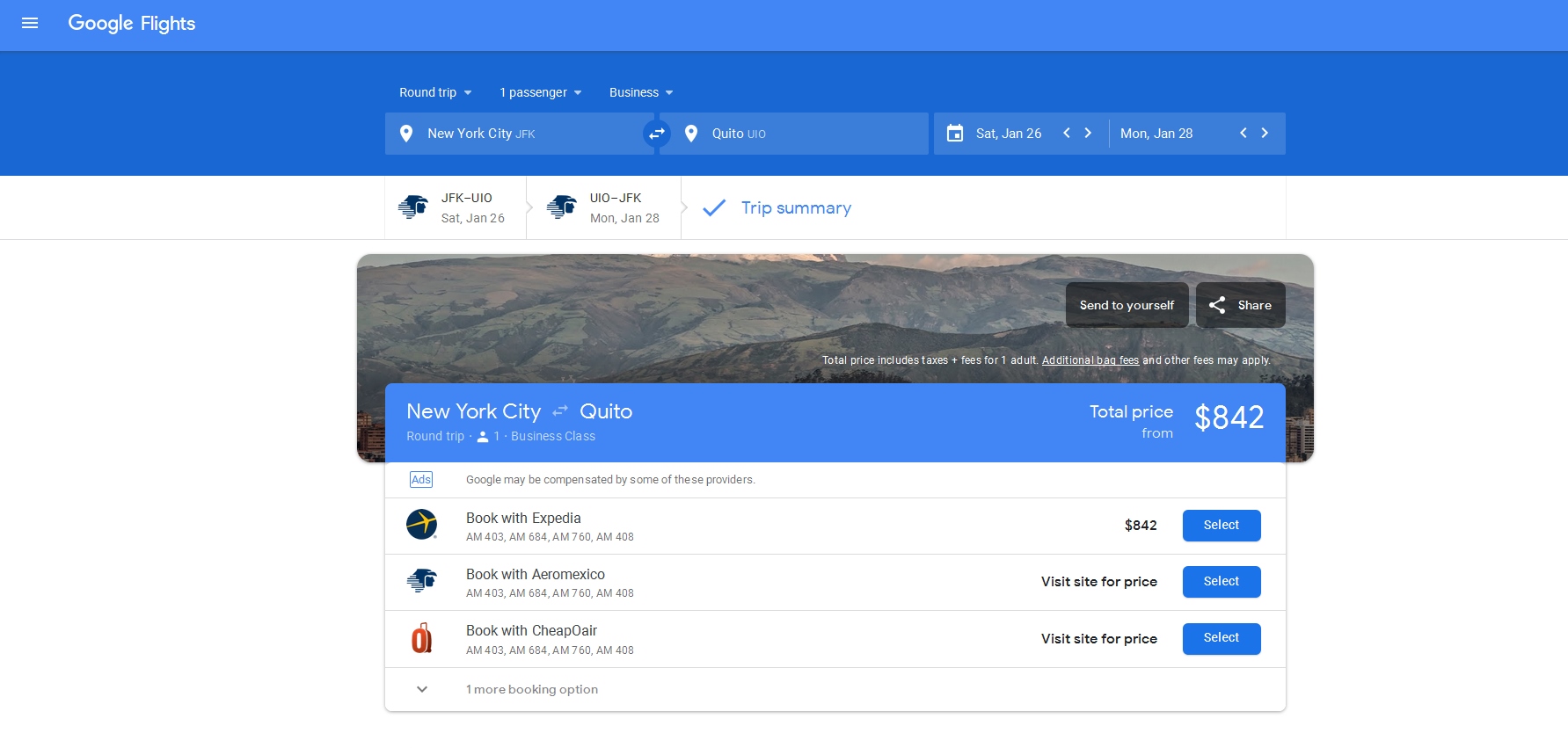Open the Business class dropdown
The image size is (1568, 748).
641,92
